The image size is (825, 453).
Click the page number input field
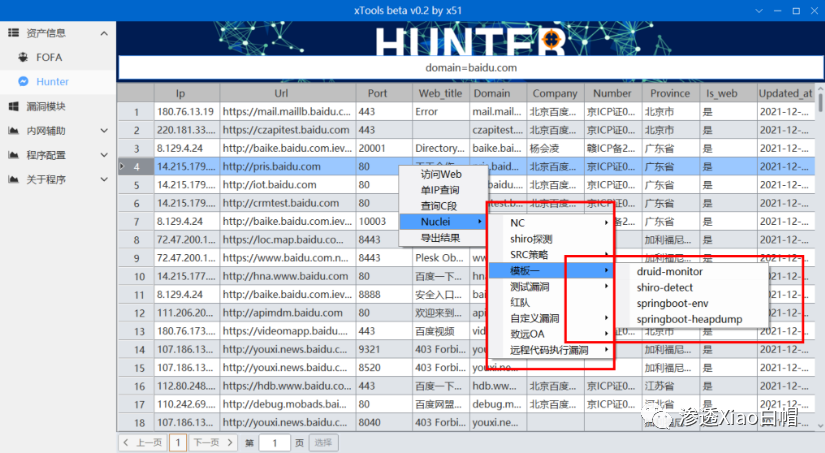[275, 442]
